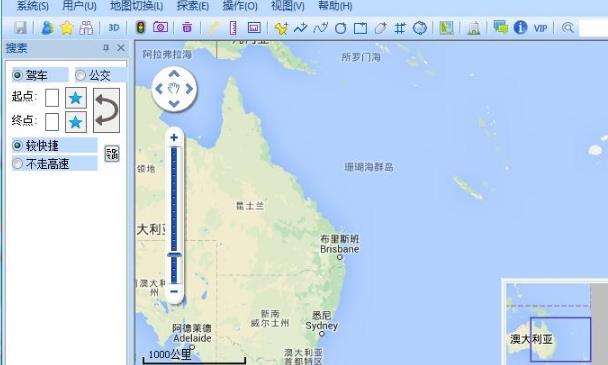Open the 探索 menu
This screenshot has height=365, width=608.
(x=193, y=6)
